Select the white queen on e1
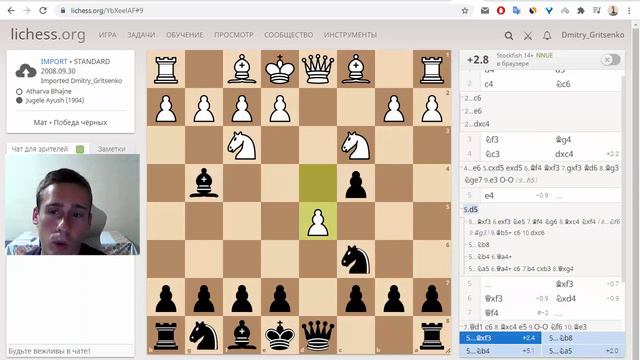This screenshot has width=640, height=360. pos(318,69)
